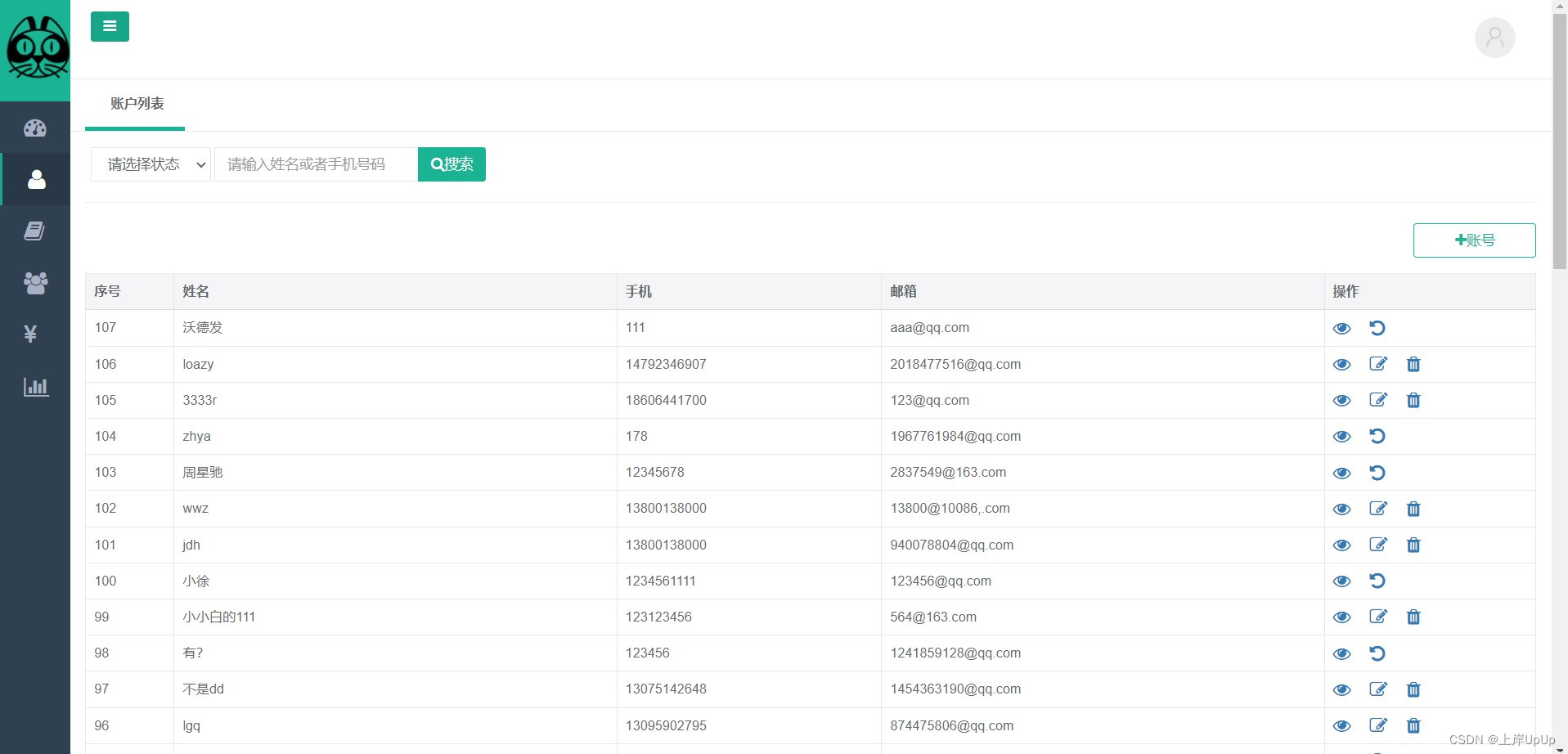The image size is (1568, 754).
Task: View details of the loazy row
Action: [x=1341, y=364]
